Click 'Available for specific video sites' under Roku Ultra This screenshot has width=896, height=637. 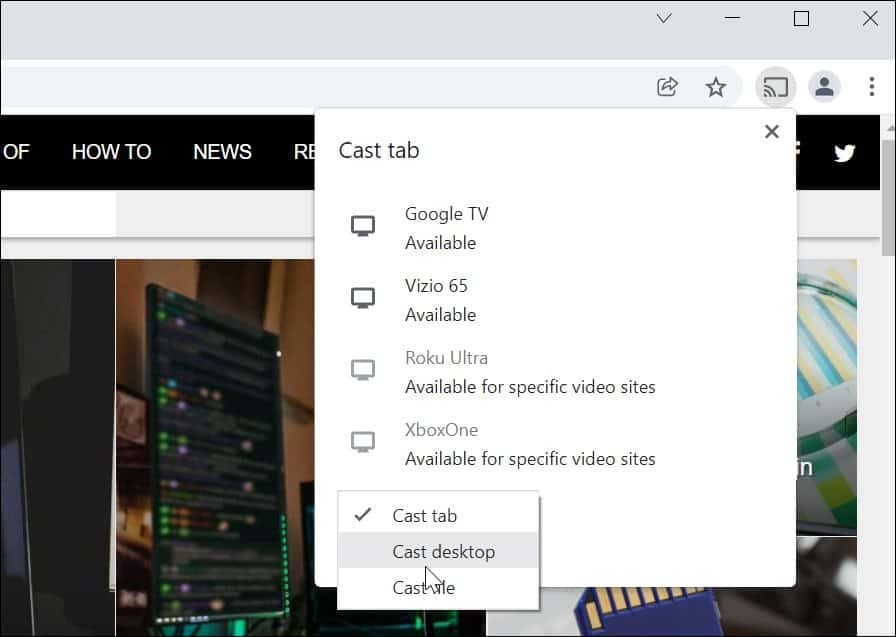click(530, 387)
